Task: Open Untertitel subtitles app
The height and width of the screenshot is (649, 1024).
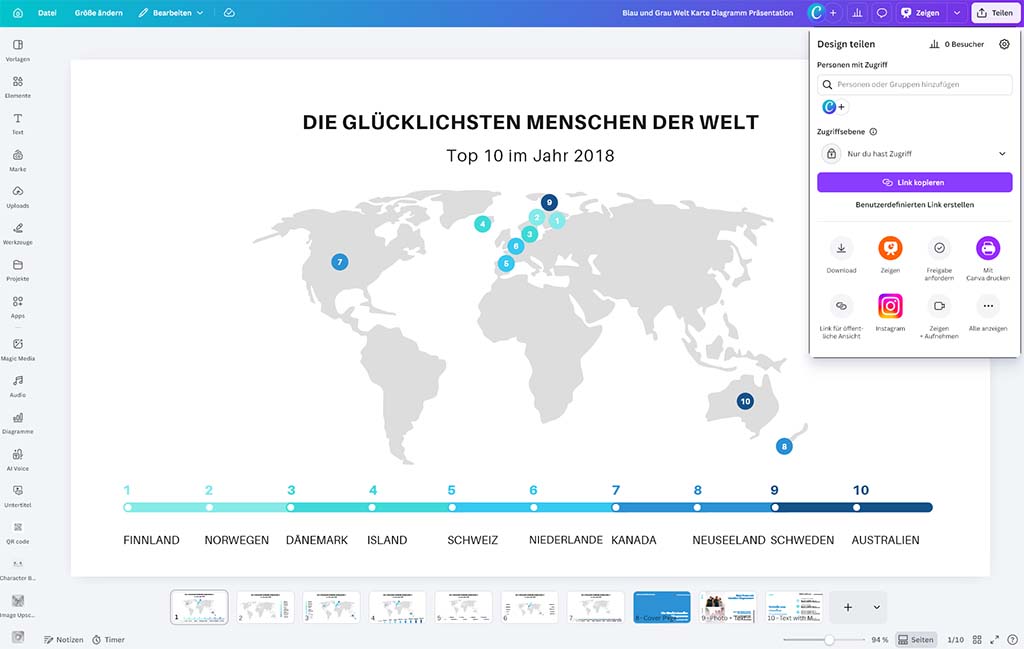Action: 18,496
